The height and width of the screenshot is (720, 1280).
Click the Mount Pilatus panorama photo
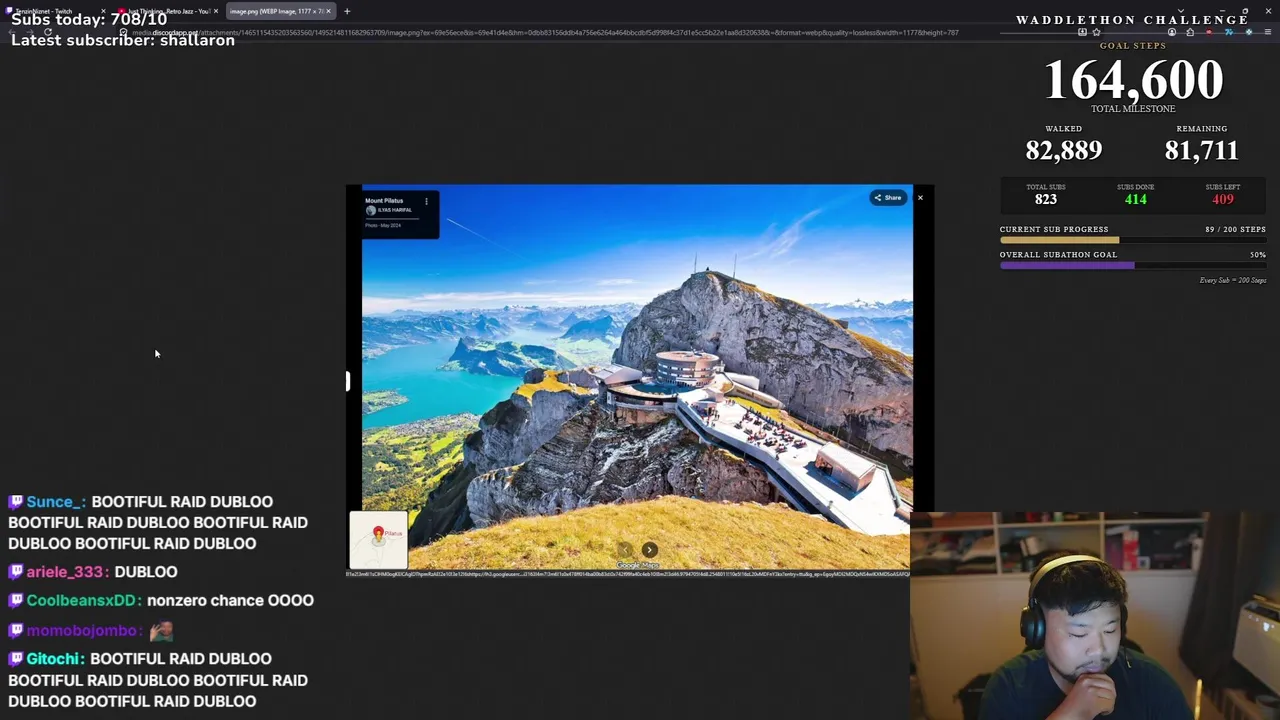point(637,377)
